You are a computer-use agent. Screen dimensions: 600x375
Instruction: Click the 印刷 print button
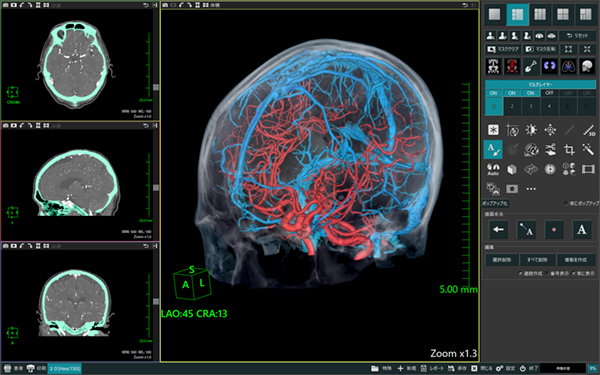point(36,368)
